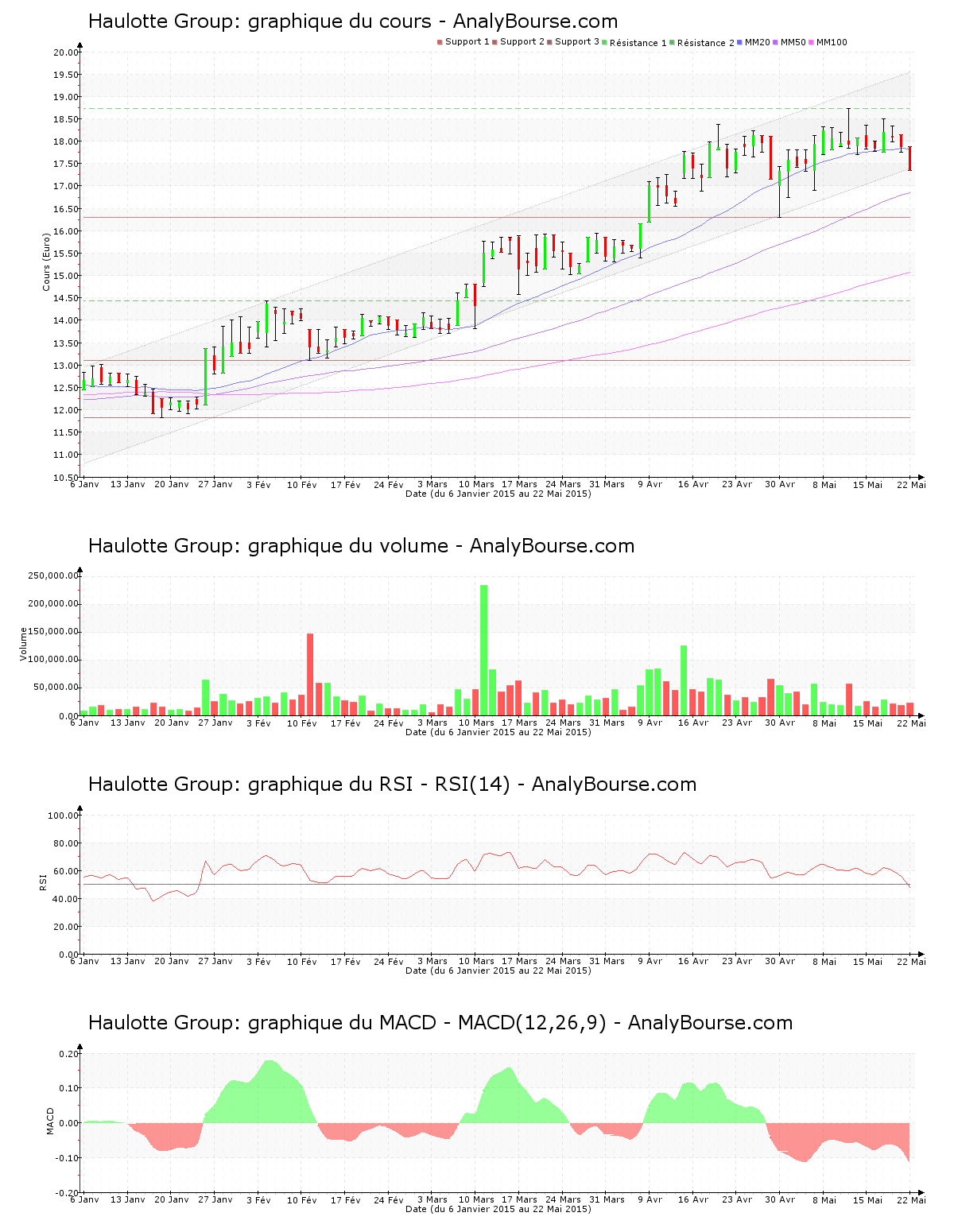This screenshot has width=954, height=1232.
Task: Click the 'graphique du RSI - RSI(14)' title
Action: [x=392, y=785]
